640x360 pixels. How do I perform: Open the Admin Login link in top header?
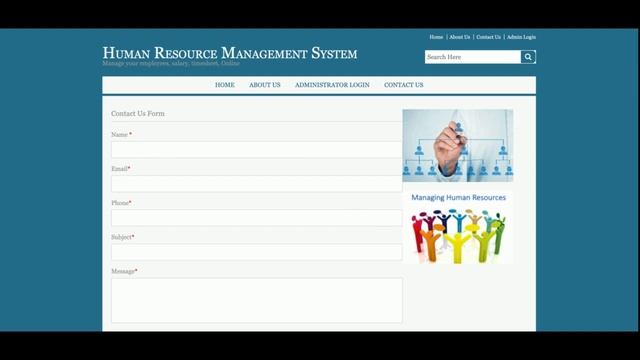click(521, 37)
